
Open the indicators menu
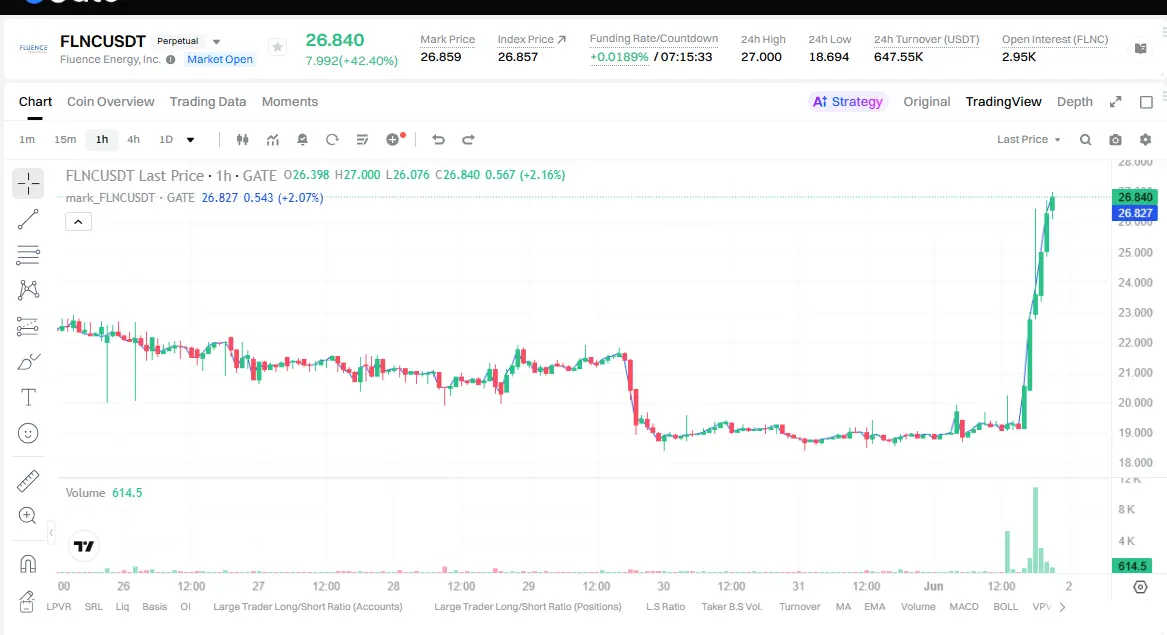pos(272,139)
